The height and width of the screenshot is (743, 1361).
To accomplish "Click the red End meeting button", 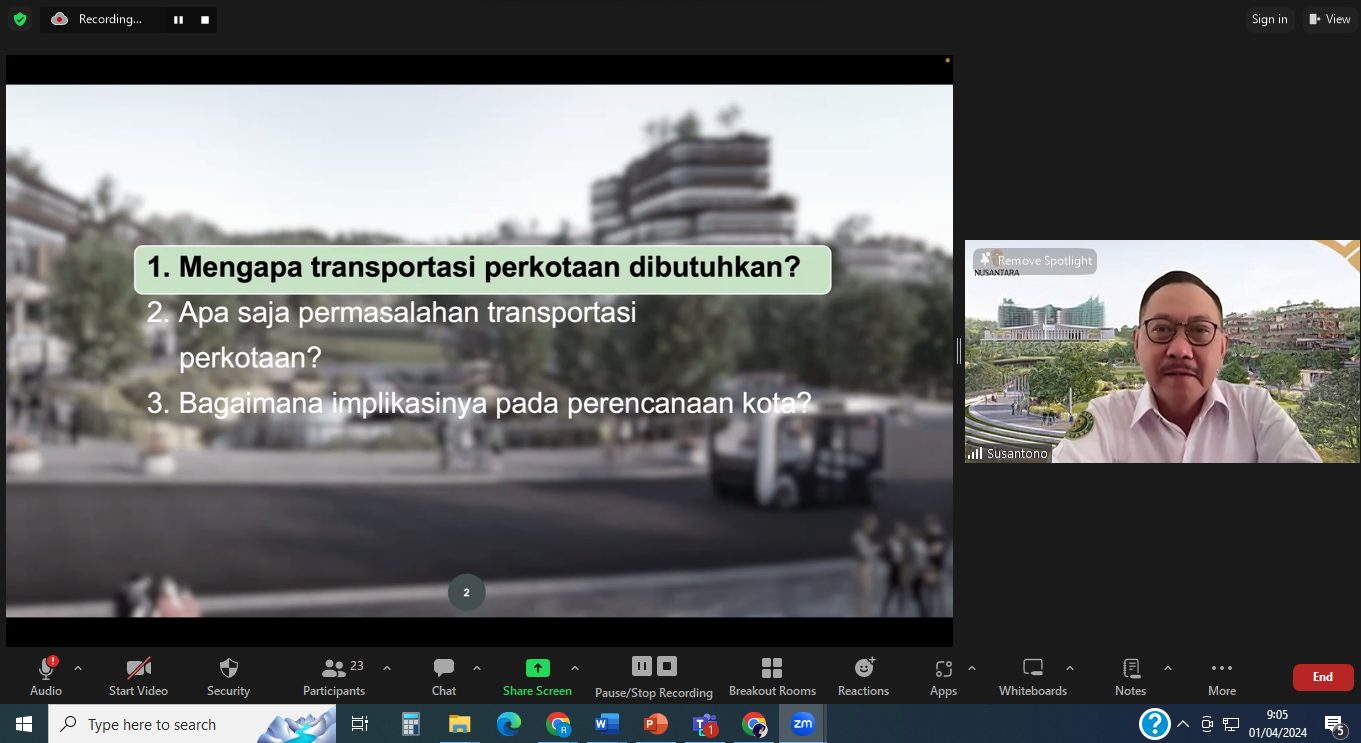I will click(x=1323, y=677).
